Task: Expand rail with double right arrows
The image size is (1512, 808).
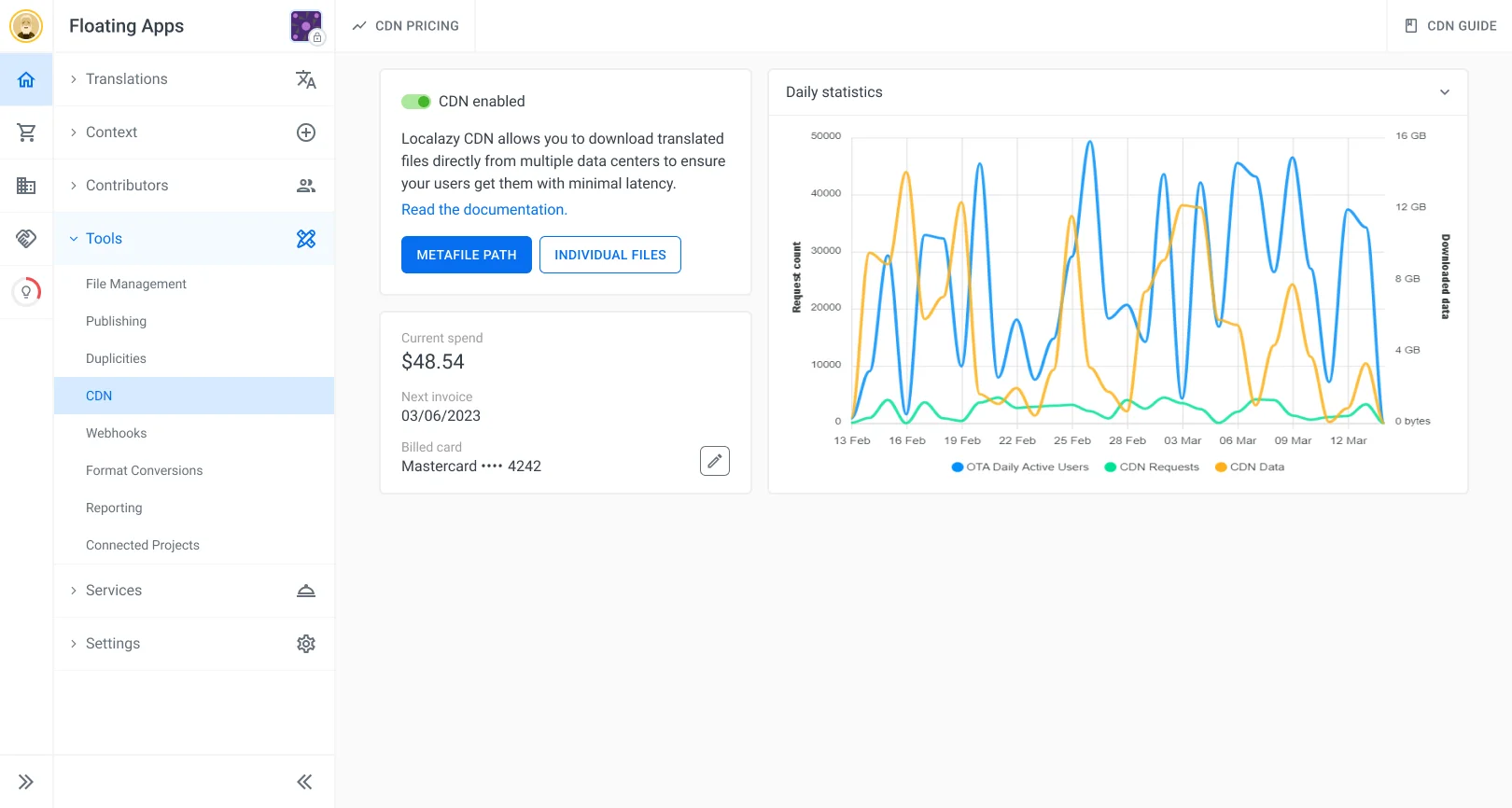Action: pyautogui.click(x=26, y=782)
